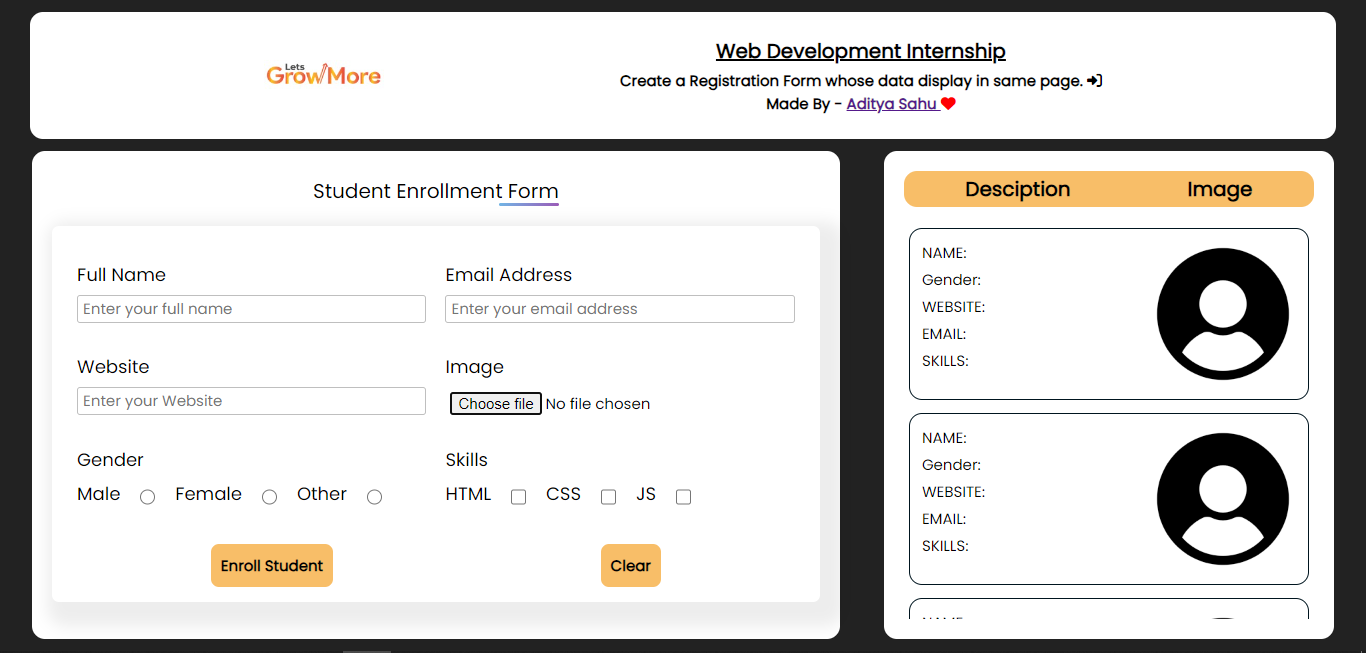Select the Male radio button
This screenshot has height=653, width=1366.
click(x=147, y=496)
